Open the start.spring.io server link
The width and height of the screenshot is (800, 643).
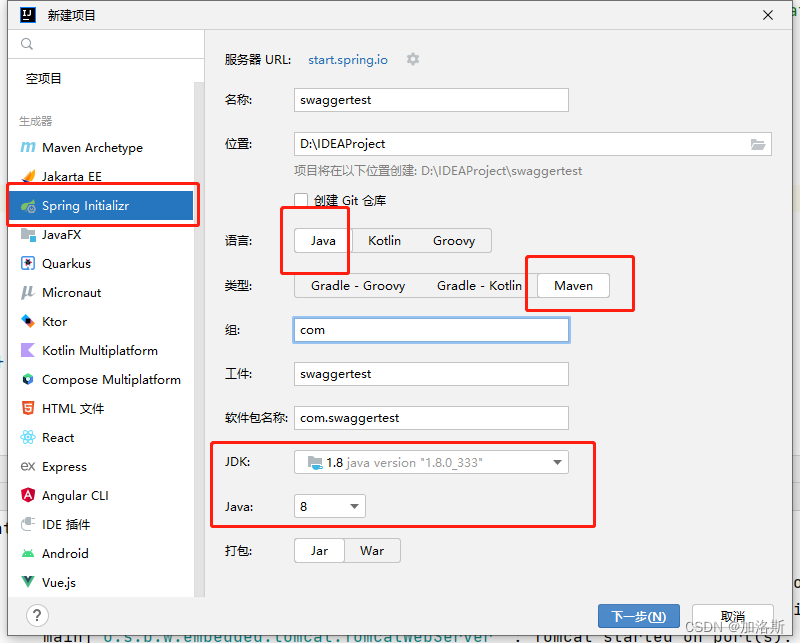348,60
